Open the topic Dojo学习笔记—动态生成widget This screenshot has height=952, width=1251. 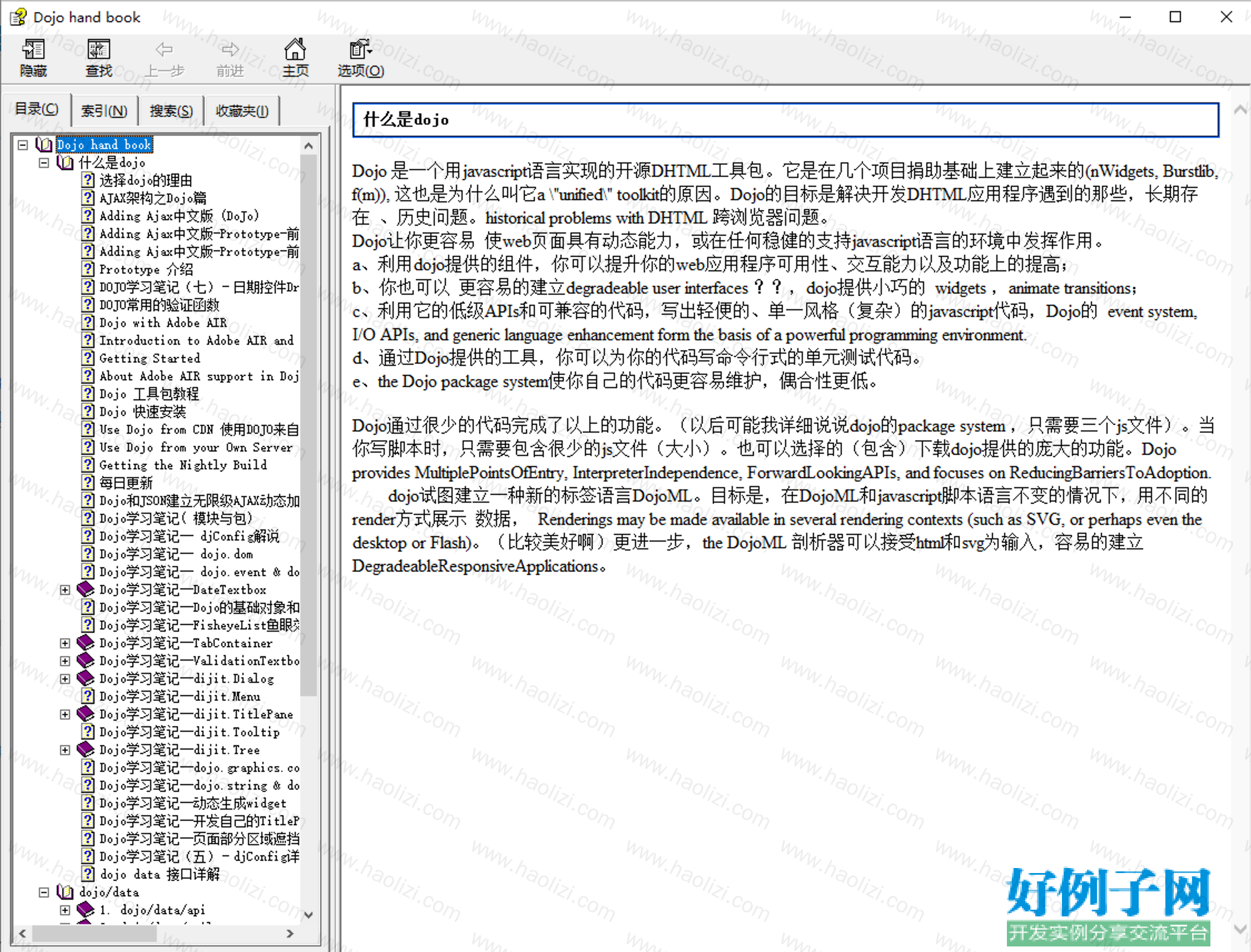click(193, 804)
